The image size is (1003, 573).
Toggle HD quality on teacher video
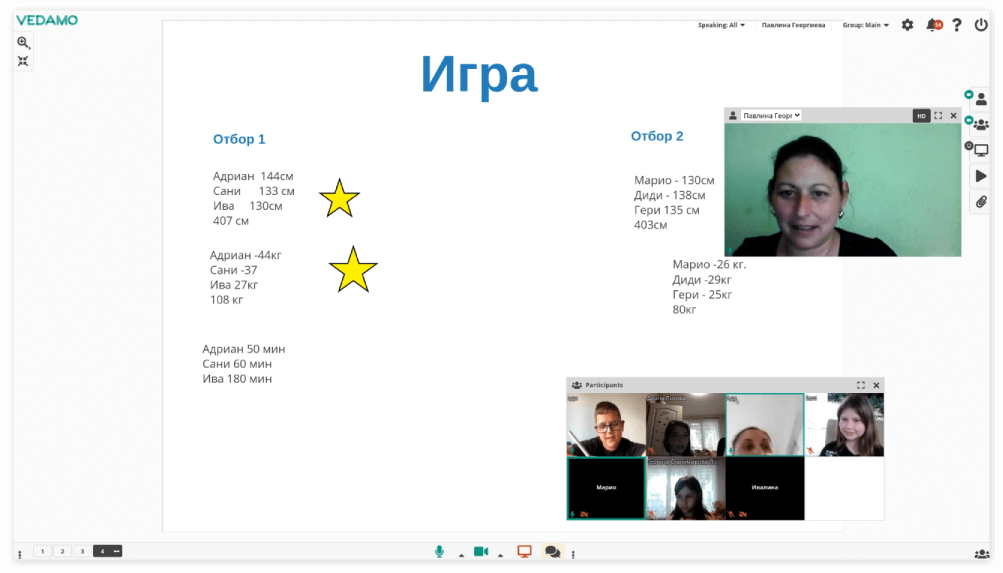921,116
